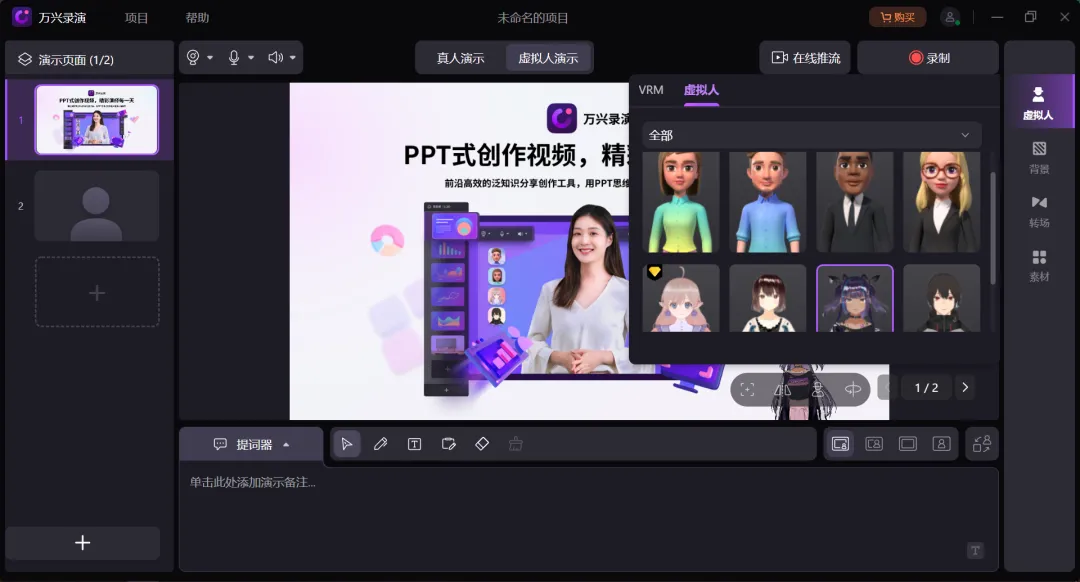The height and width of the screenshot is (582, 1080).
Task: Choose the slide-only layout icon
Action: pos(908,444)
